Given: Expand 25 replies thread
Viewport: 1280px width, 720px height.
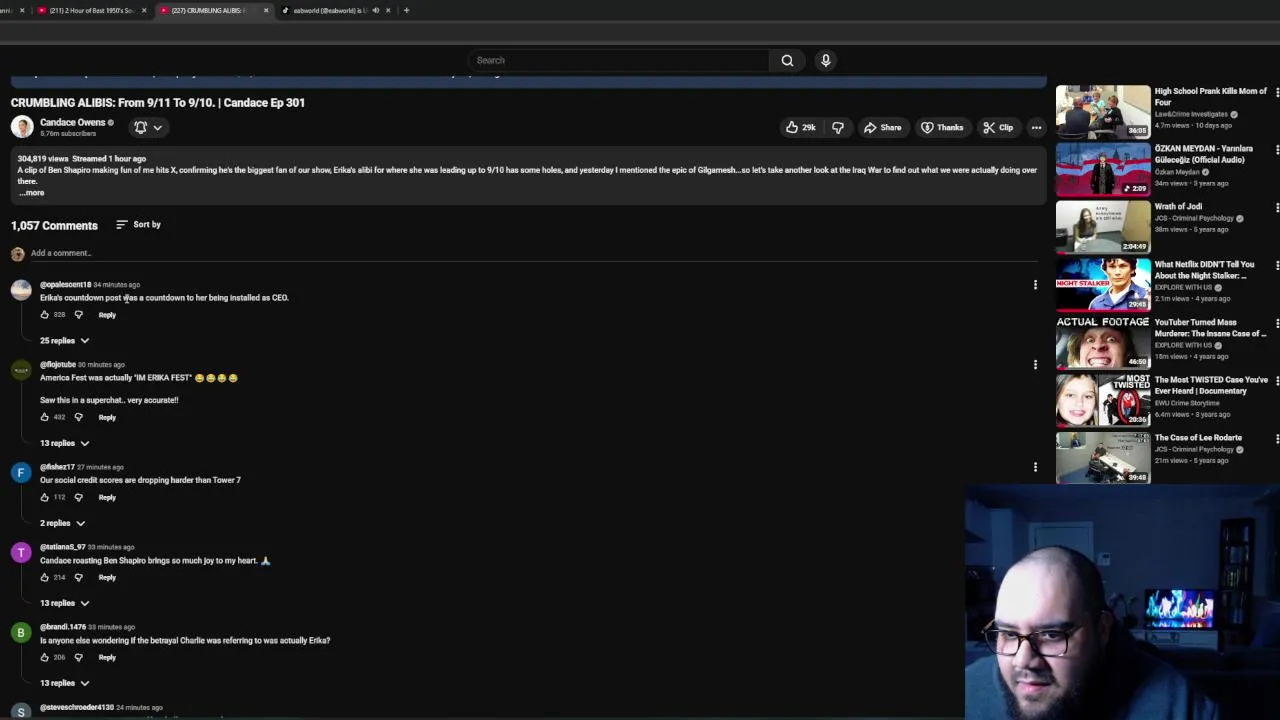Looking at the screenshot, I should 64,341.
